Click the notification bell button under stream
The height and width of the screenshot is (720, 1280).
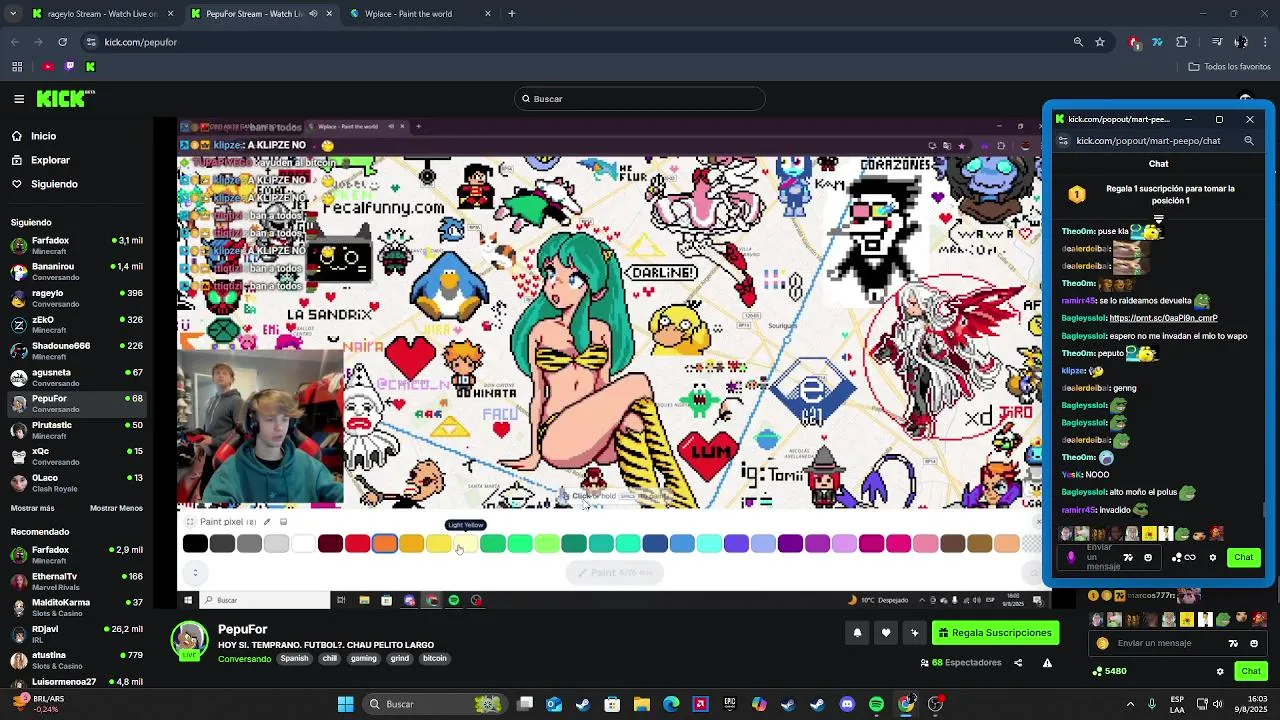click(857, 632)
